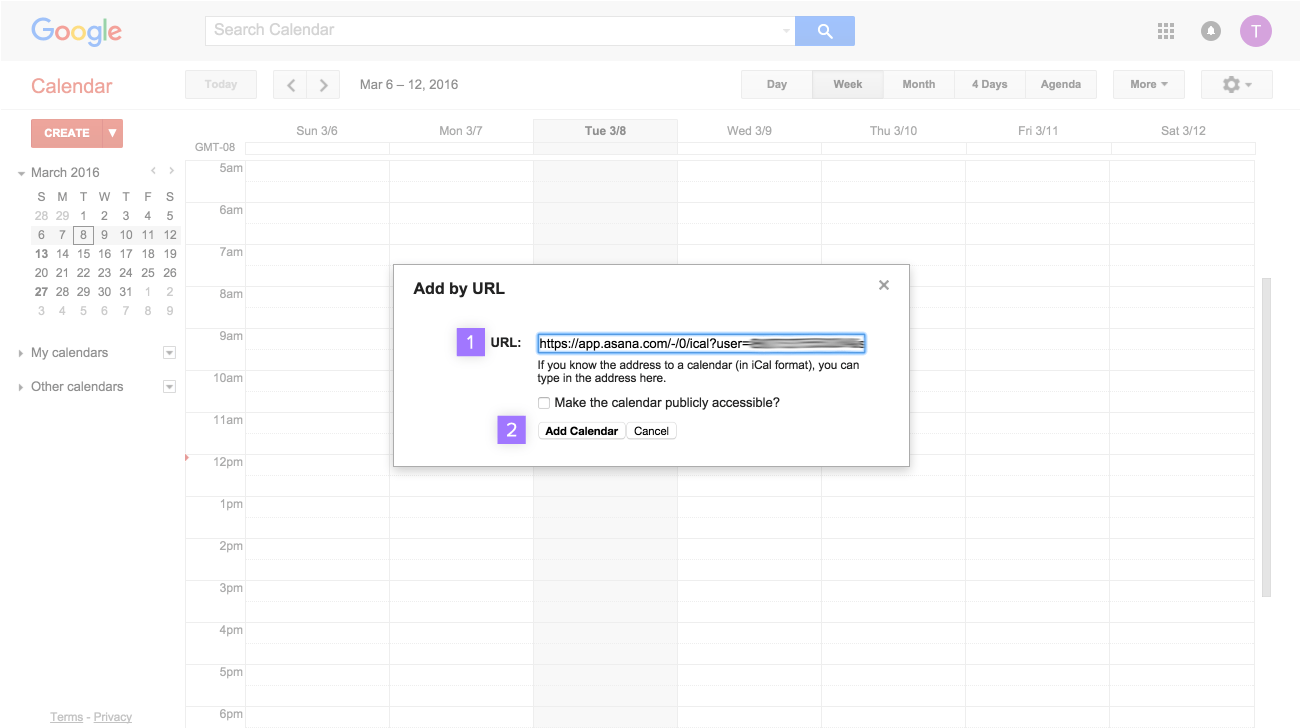Check Make the calendar publicly accessible
This screenshot has height=728, width=1300.
[x=544, y=403]
